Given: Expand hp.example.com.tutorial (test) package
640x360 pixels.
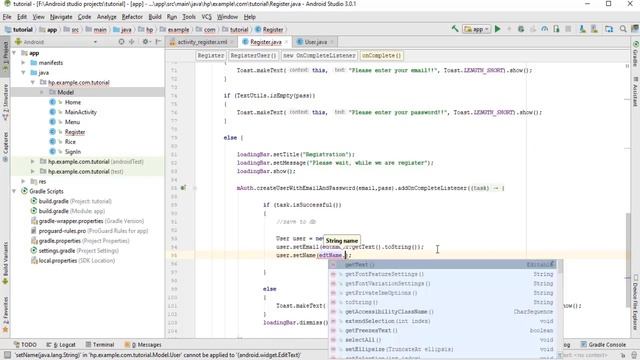Looking at the screenshot, I should (33, 171).
